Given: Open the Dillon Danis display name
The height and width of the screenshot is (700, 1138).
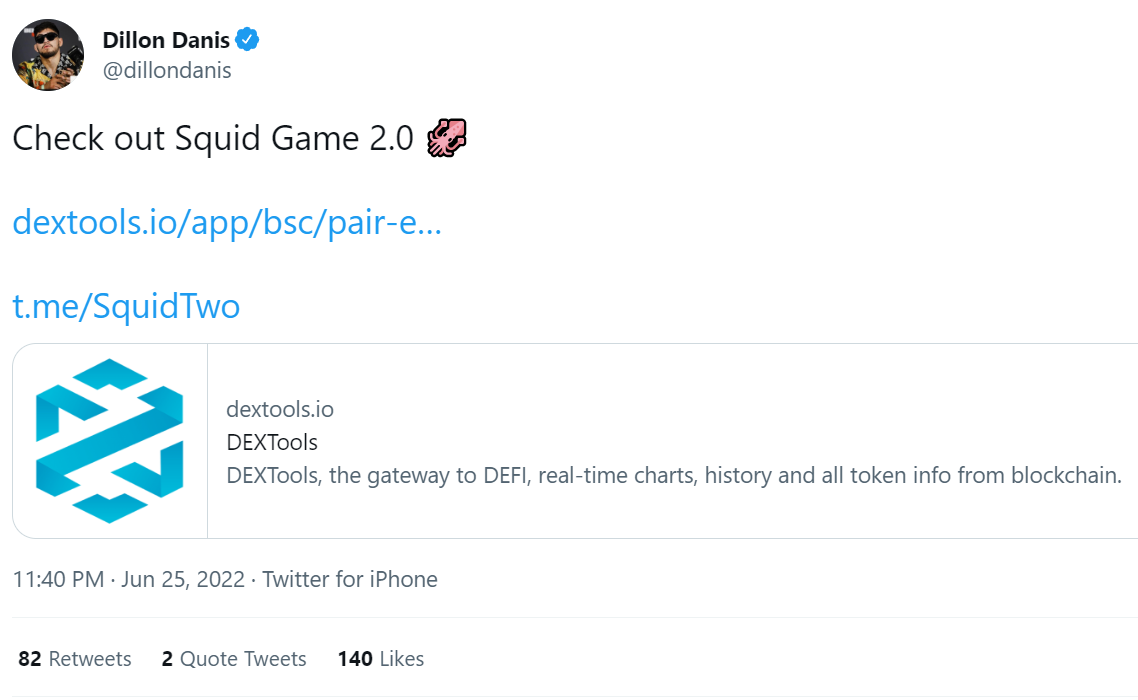Looking at the screenshot, I should pyautogui.click(x=166, y=40).
